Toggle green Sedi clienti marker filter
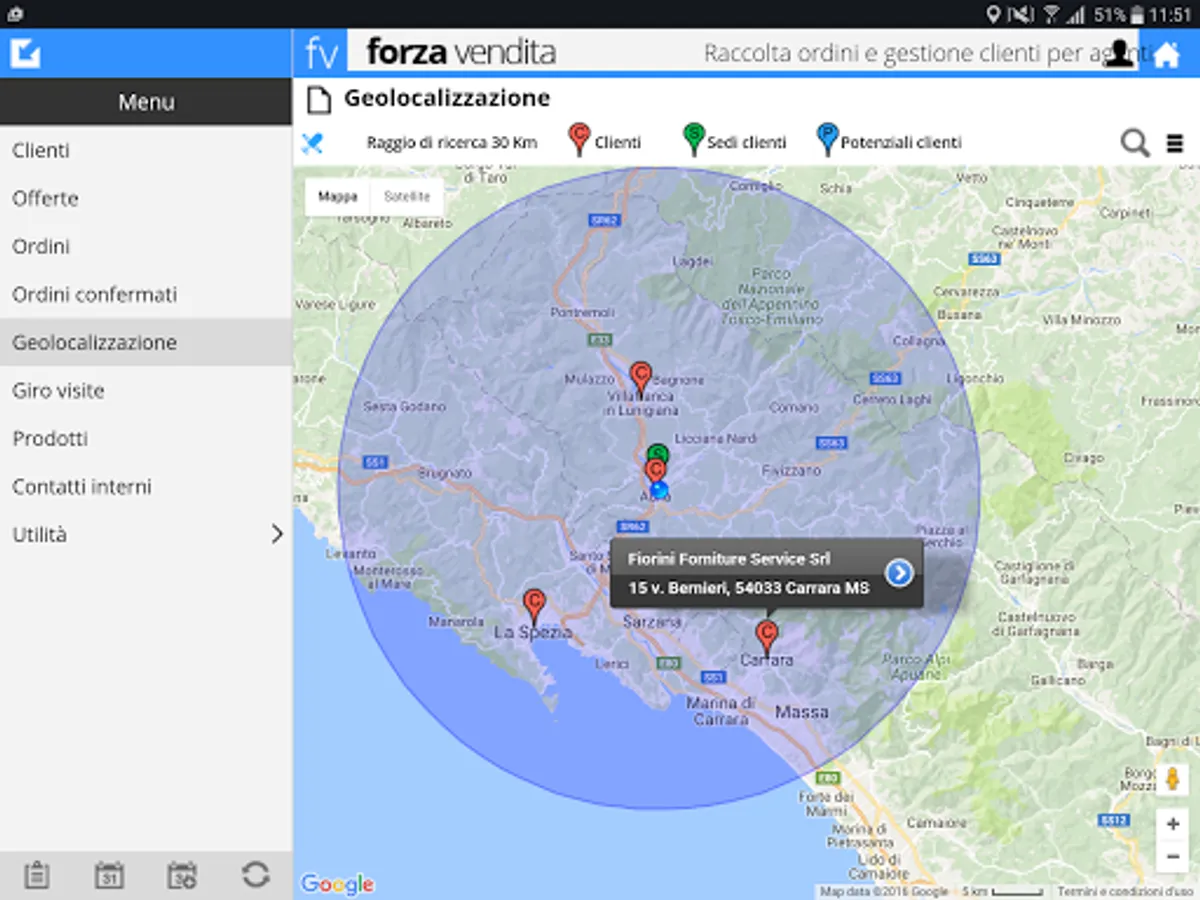The height and width of the screenshot is (900, 1200). click(693, 140)
